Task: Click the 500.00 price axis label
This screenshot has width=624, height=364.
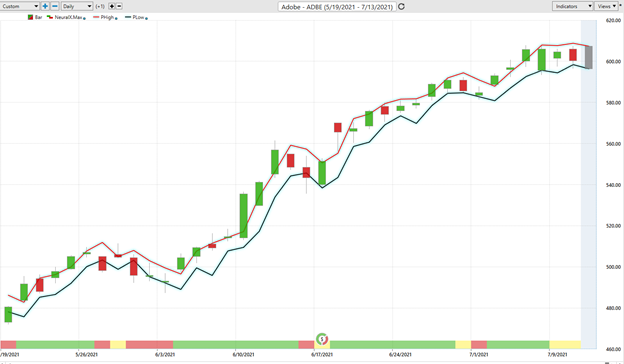Action: (x=613, y=267)
